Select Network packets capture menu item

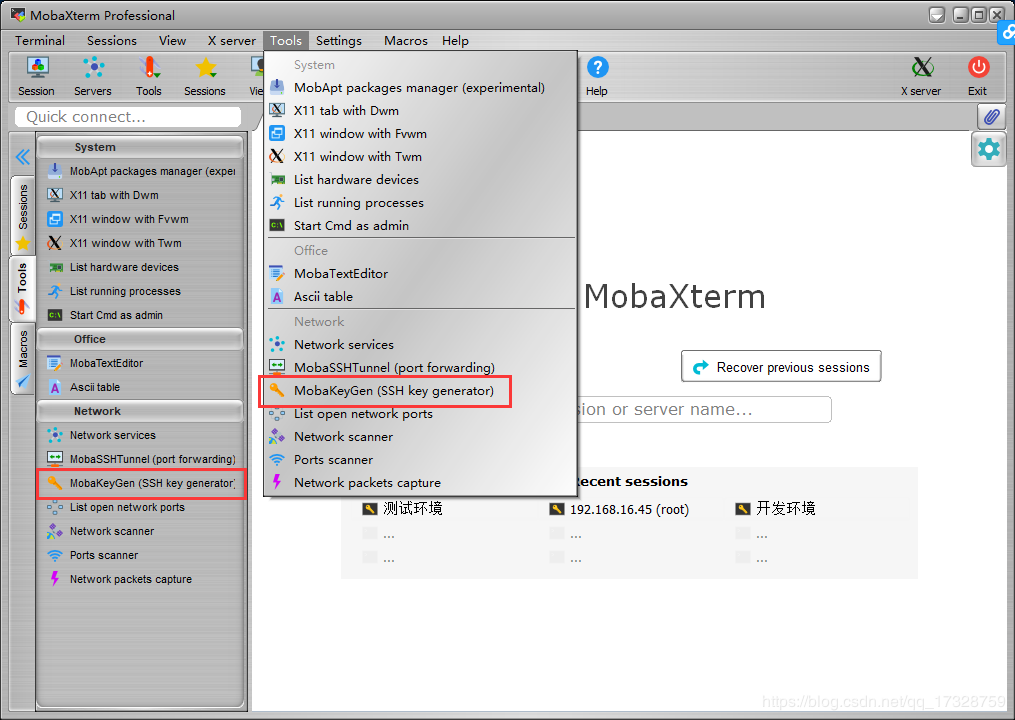tap(421, 482)
